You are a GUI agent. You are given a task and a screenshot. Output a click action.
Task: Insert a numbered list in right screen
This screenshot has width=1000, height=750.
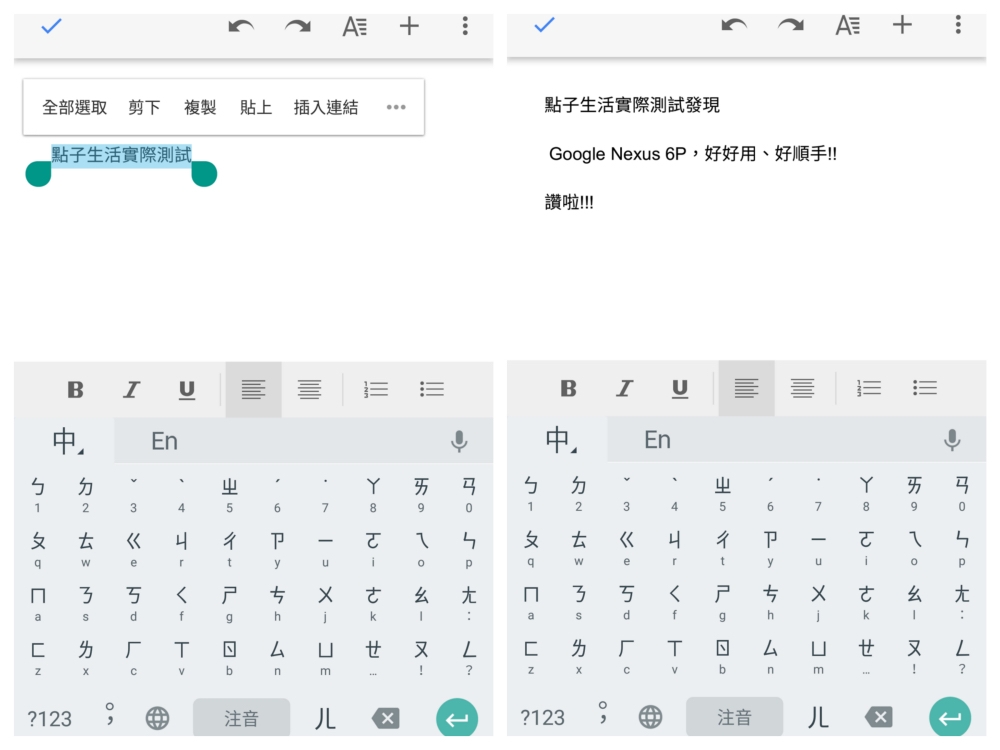tap(869, 389)
